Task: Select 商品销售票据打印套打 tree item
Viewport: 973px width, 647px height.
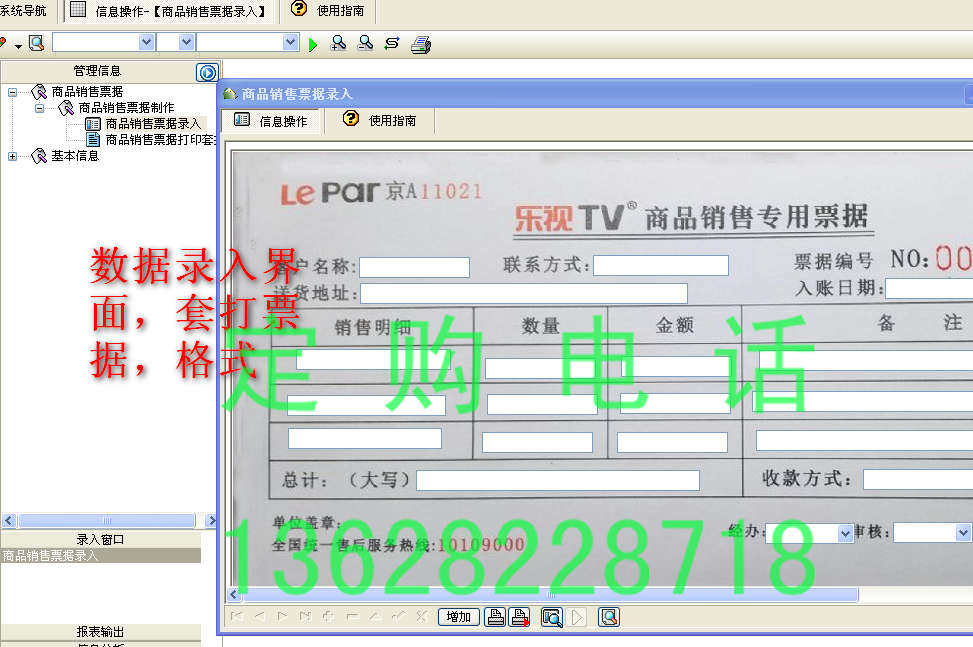Action: [x=160, y=140]
